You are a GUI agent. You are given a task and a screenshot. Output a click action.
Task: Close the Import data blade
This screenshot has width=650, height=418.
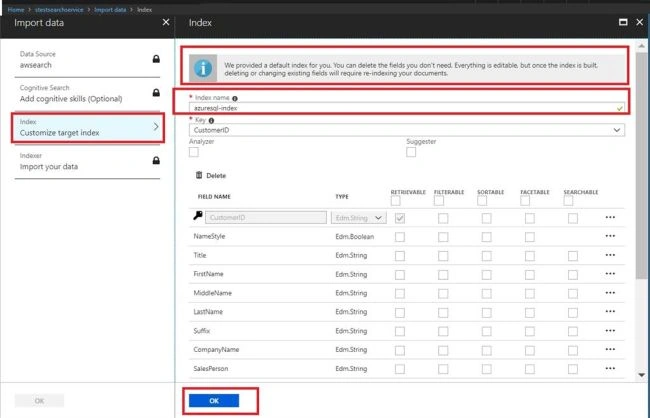coord(166,22)
